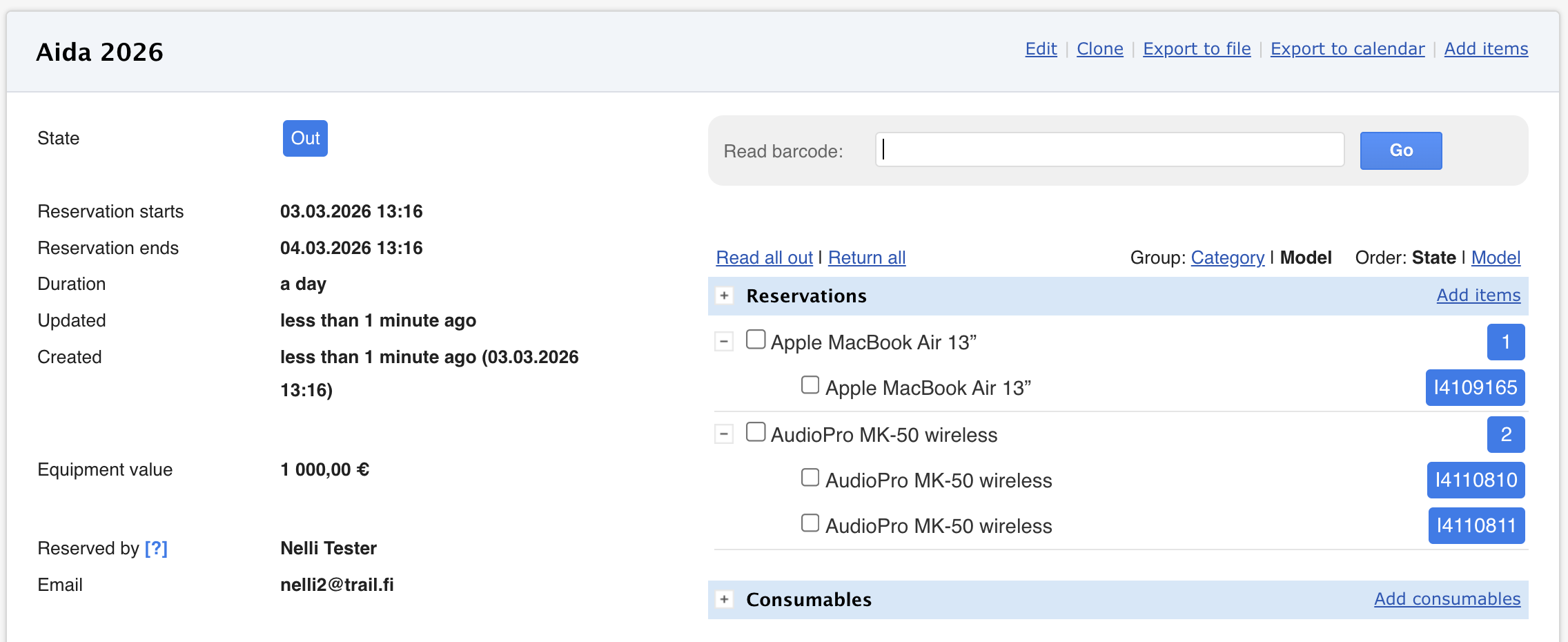The height and width of the screenshot is (642, 1568).
Task: Open the Reserved by help [?] link
Action: [x=156, y=548]
